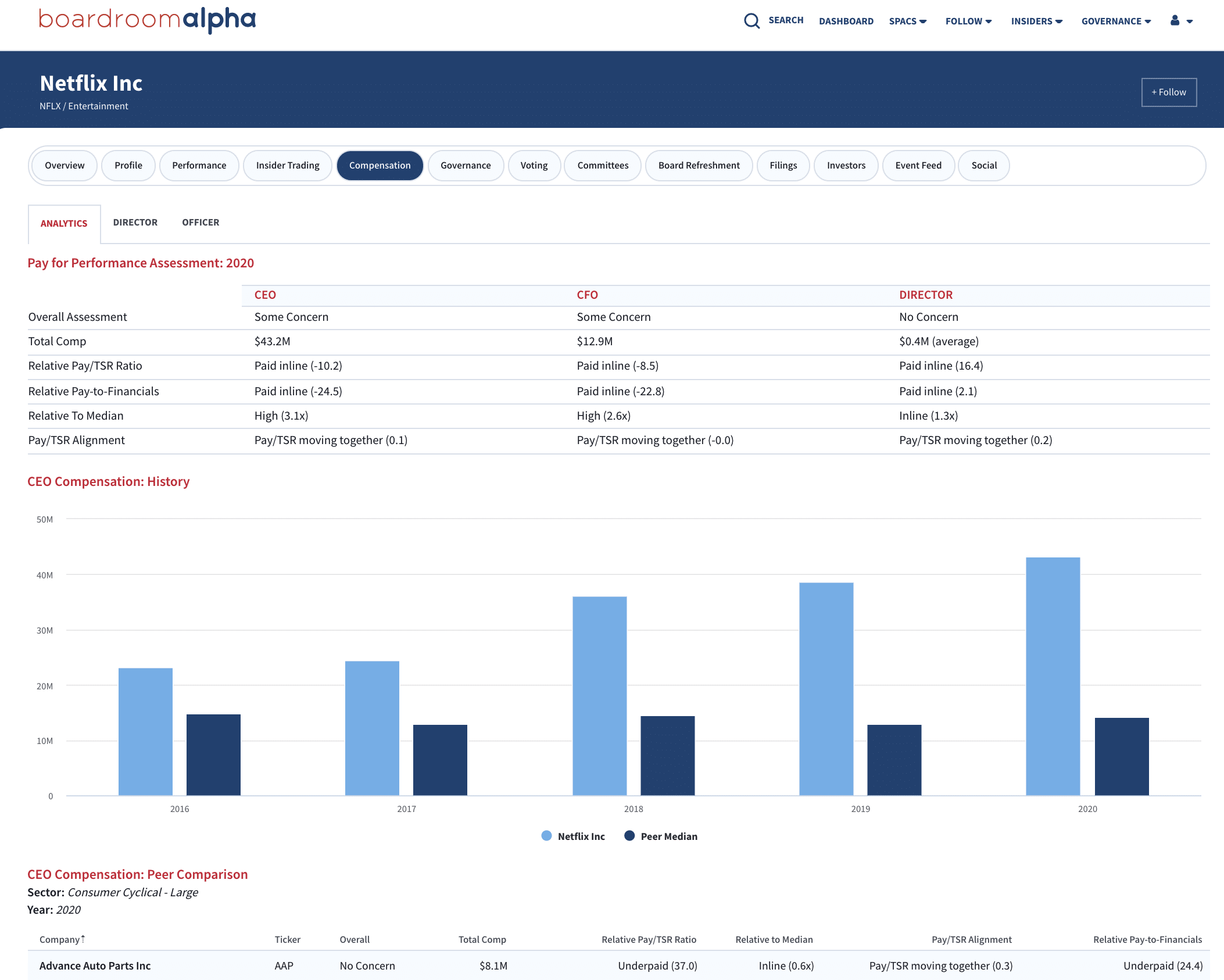Viewport: 1224px width, 980px height.
Task: Click the 2019 Peer Median bar
Action: coord(894,760)
